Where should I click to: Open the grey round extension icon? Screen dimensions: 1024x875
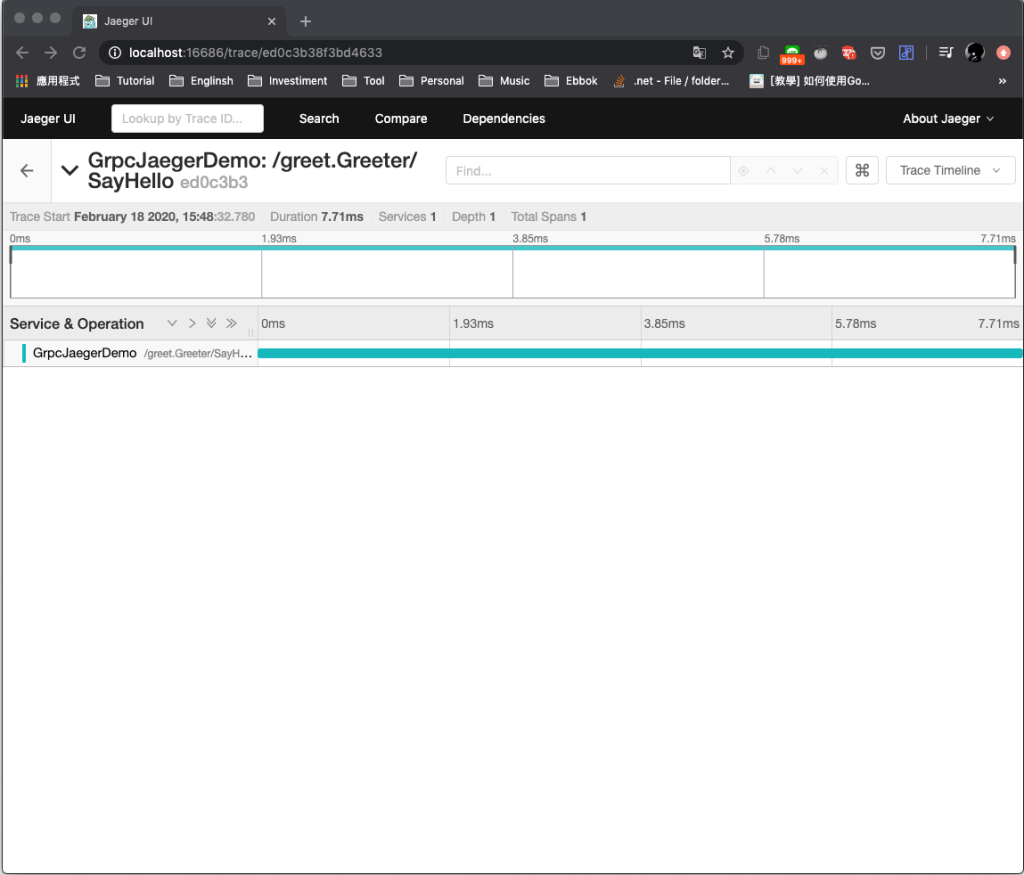point(821,52)
